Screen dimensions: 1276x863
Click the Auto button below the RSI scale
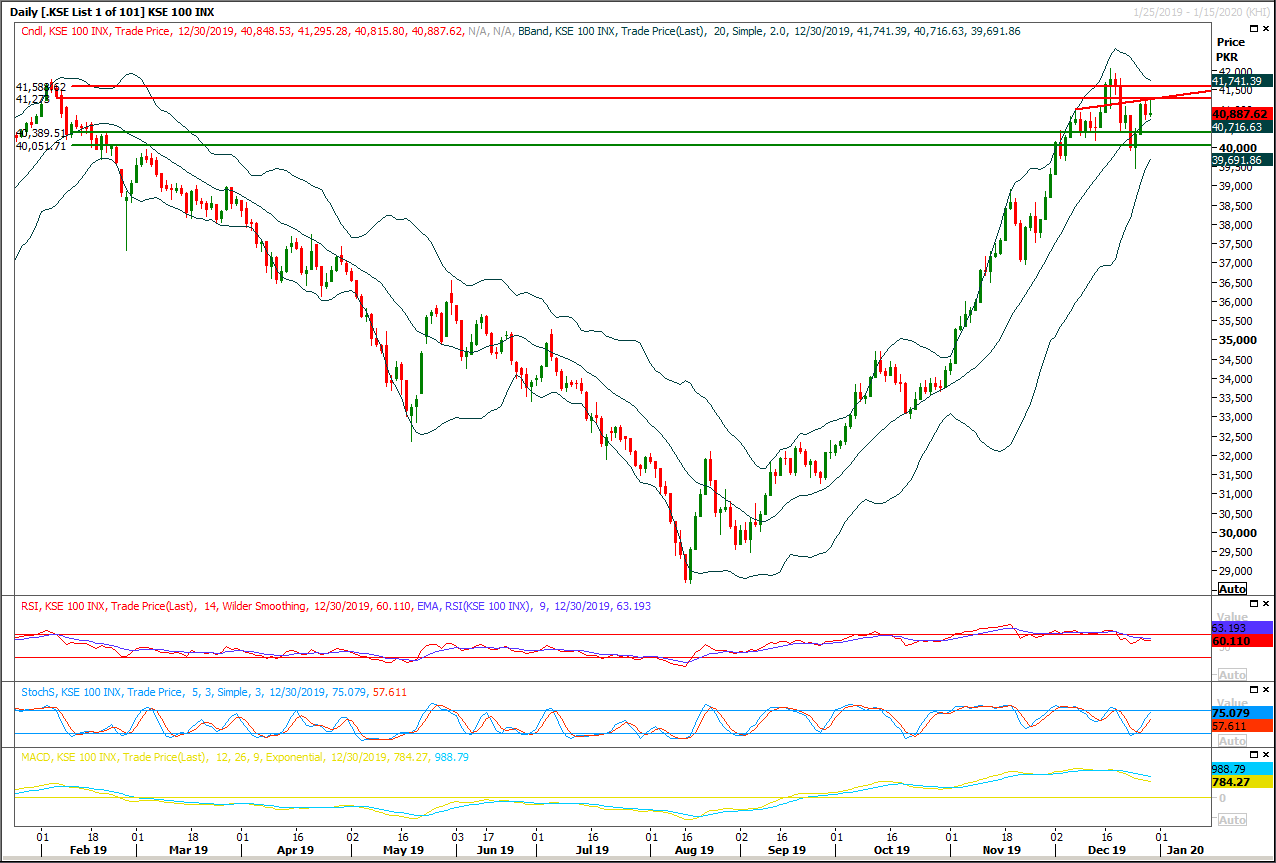1231,674
